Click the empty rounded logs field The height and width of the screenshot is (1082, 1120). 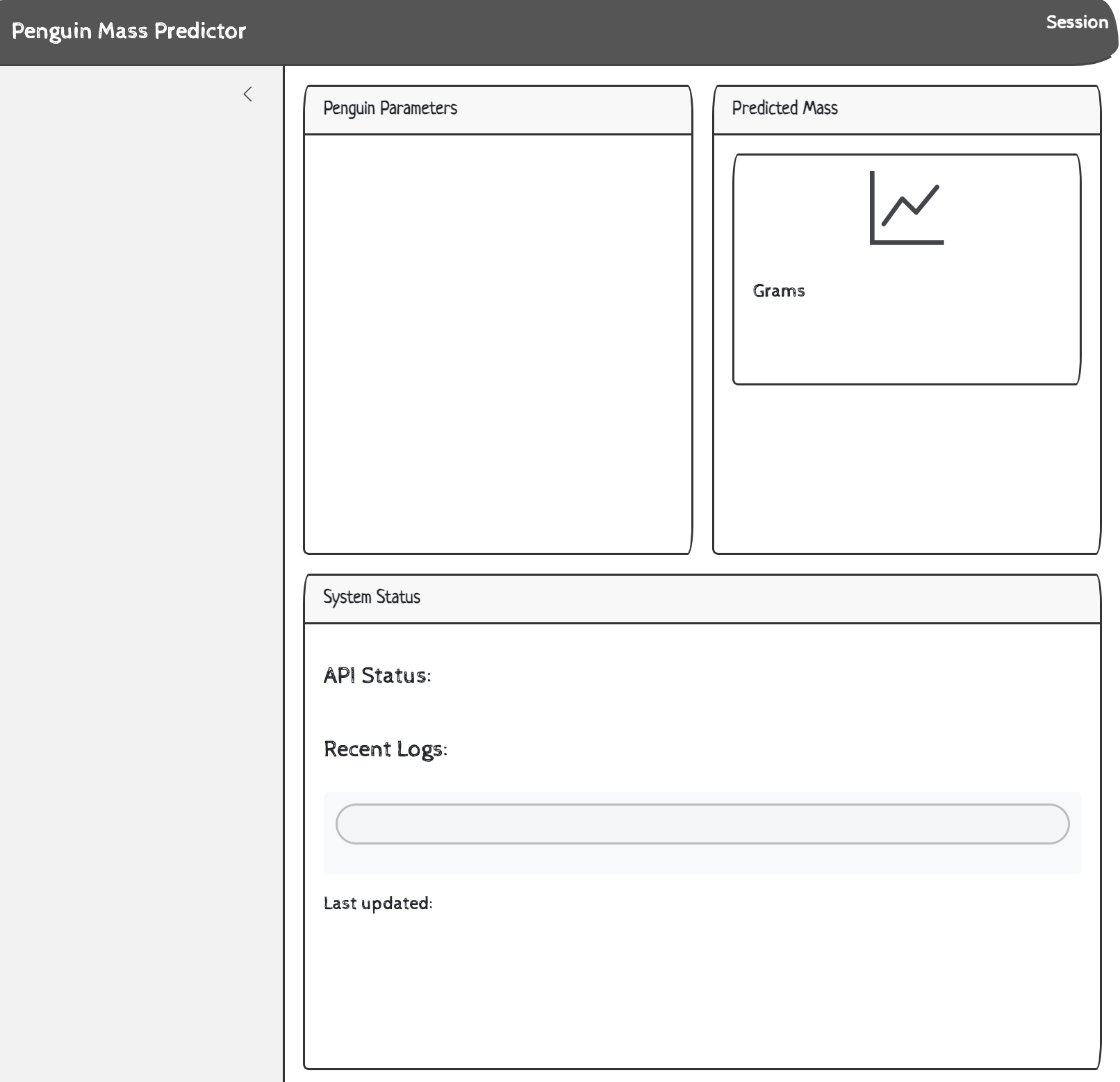tap(702, 824)
